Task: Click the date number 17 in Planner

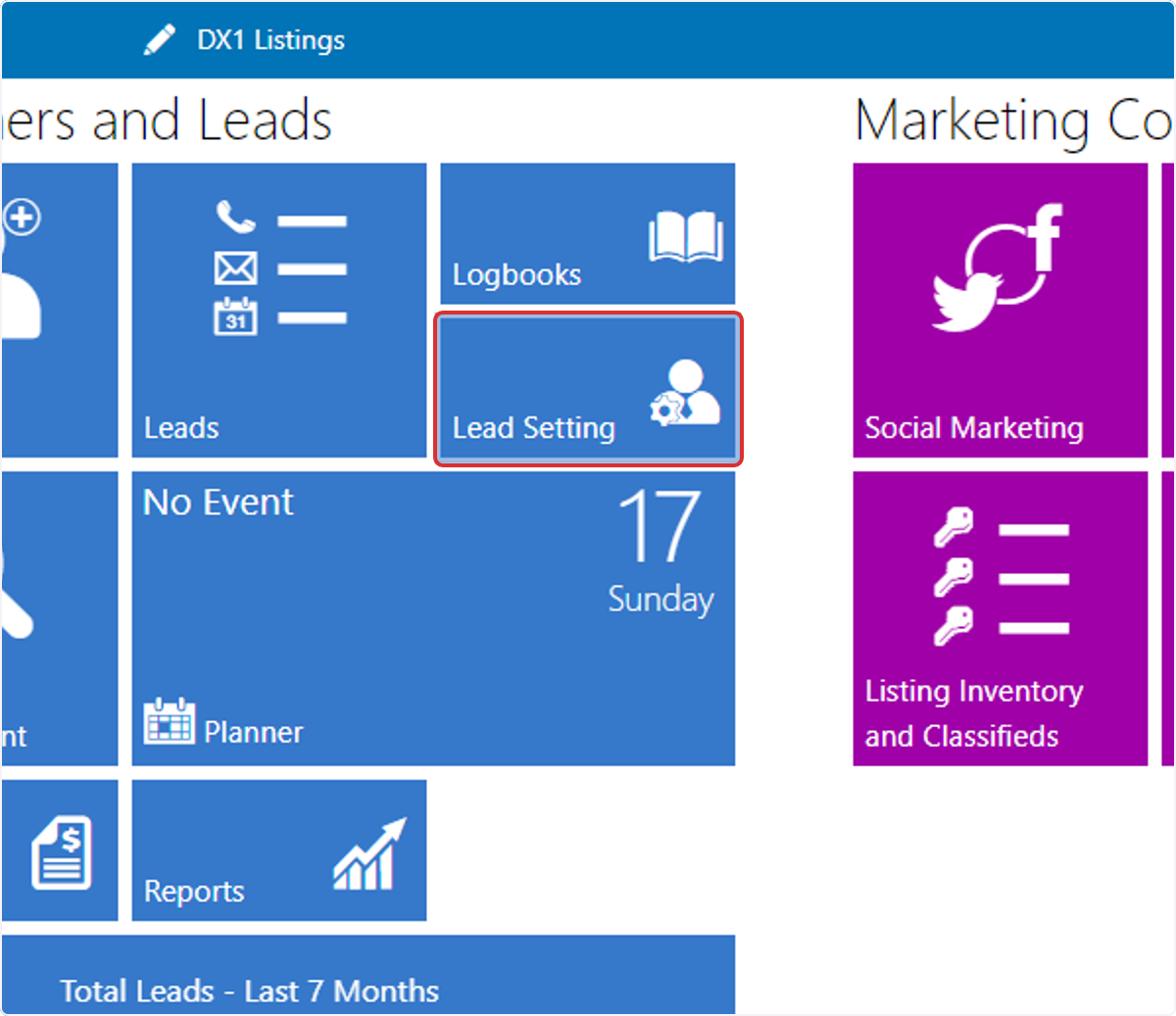Action: (x=660, y=527)
